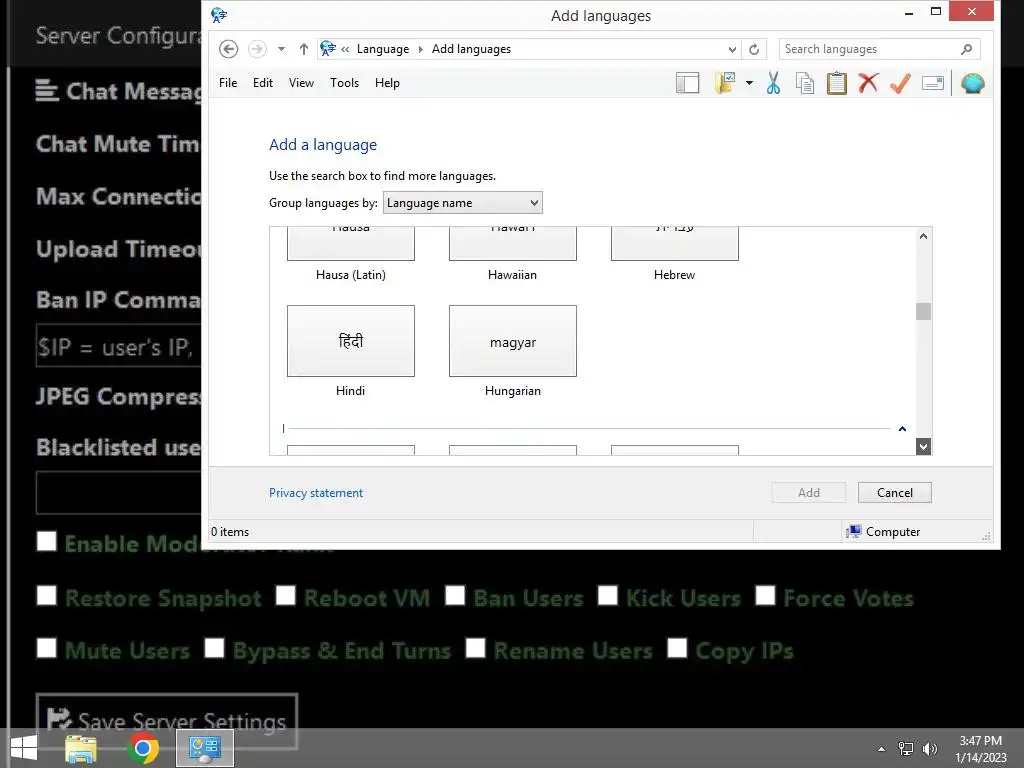Check the Force Votes checkbox
The width and height of the screenshot is (1024, 768).
(765, 596)
